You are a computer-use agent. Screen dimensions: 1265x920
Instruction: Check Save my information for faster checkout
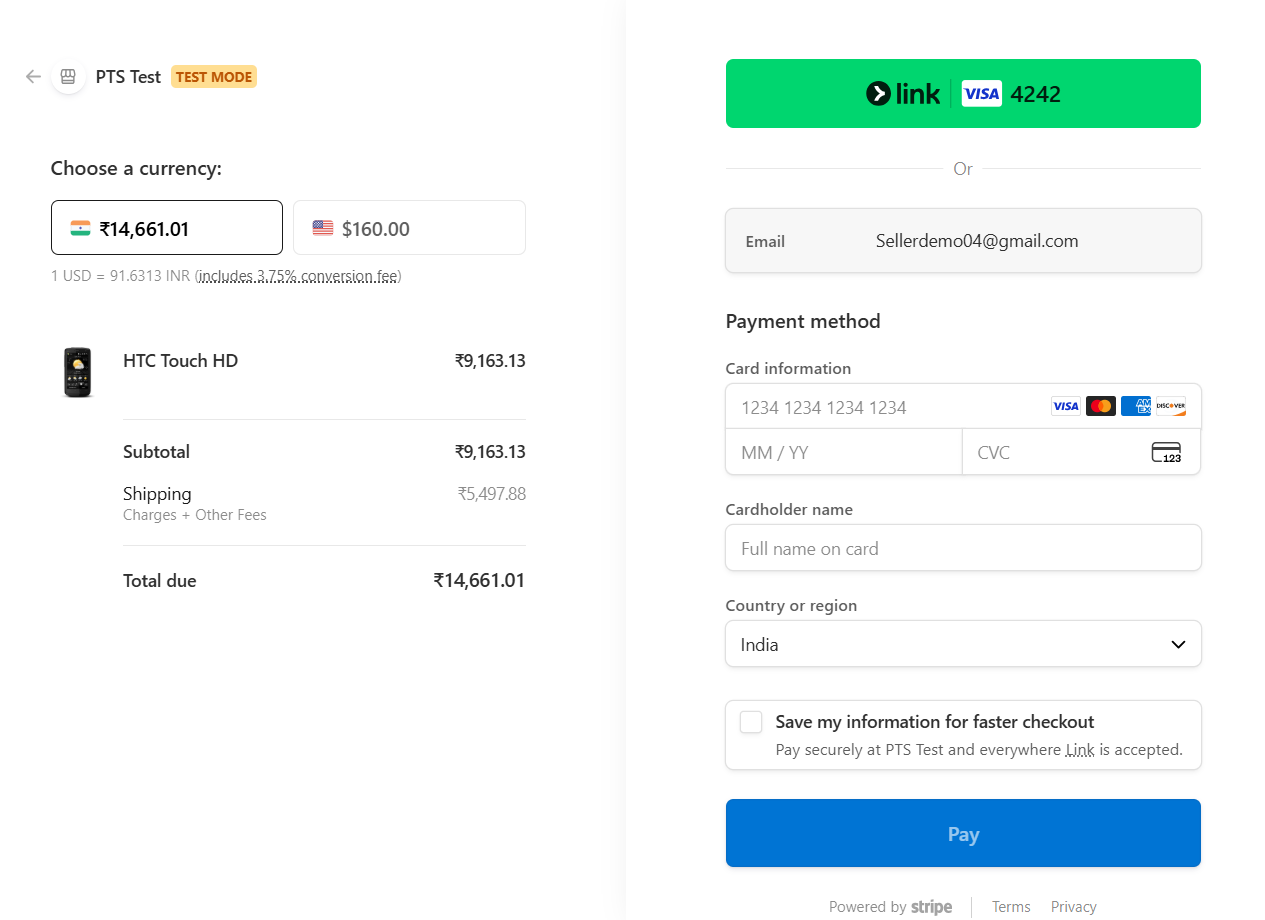pyautogui.click(x=751, y=722)
